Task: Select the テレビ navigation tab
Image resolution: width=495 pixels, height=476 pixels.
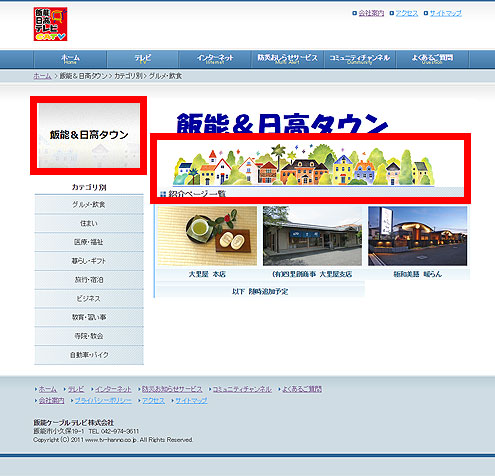Action: coord(143,59)
